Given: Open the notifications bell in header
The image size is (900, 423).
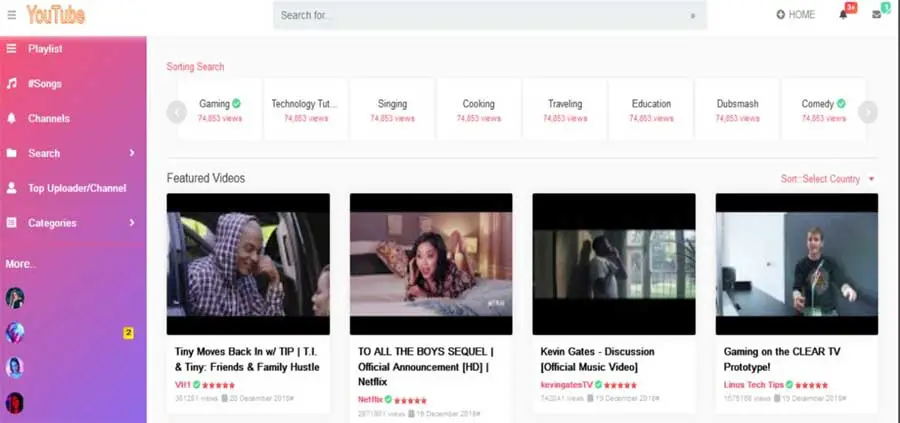Looking at the screenshot, I should point(843,15).
